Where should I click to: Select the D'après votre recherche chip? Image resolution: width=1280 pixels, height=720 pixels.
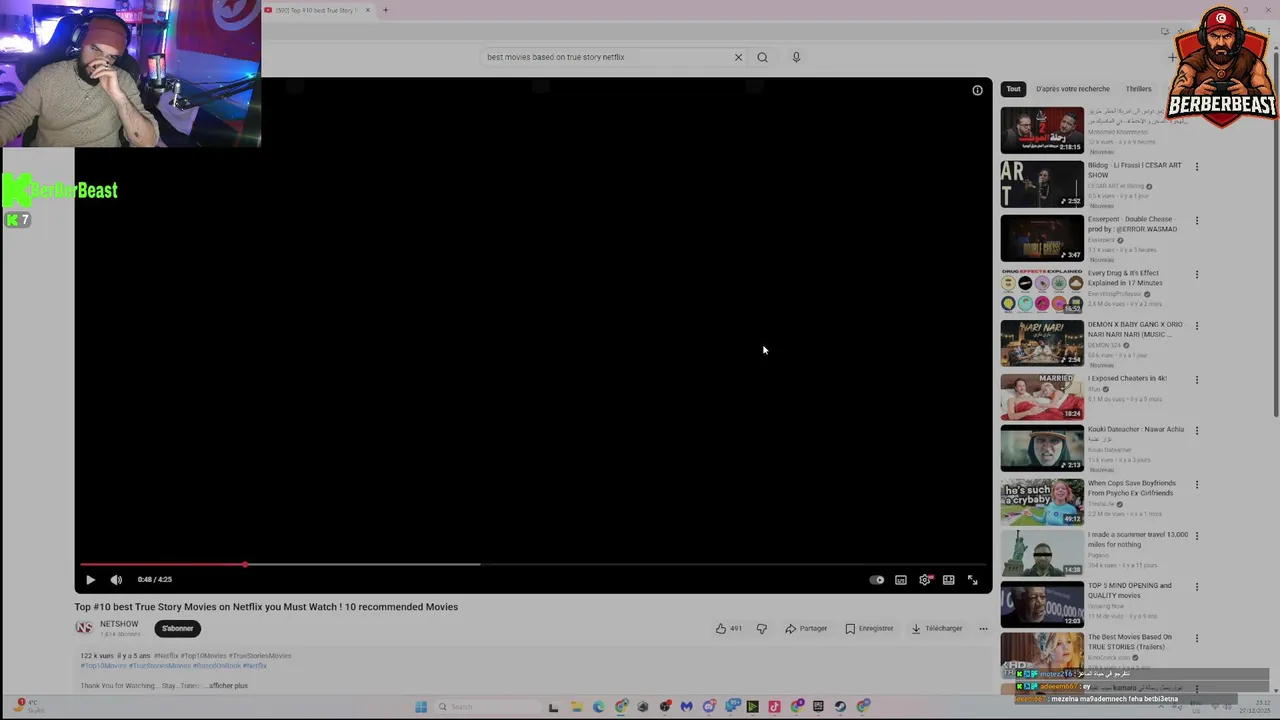(1073, 89)
